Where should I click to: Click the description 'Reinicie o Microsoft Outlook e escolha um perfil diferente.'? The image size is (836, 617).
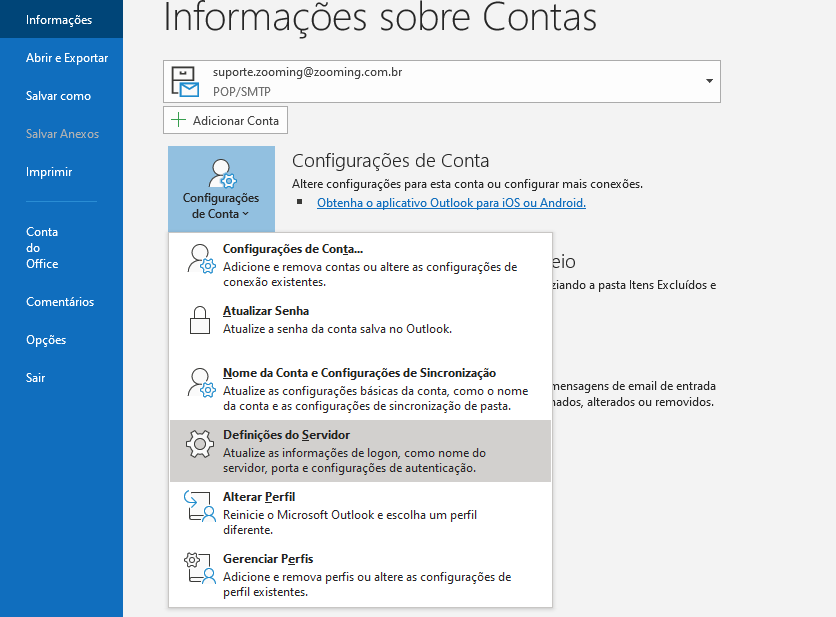point(350,522)
